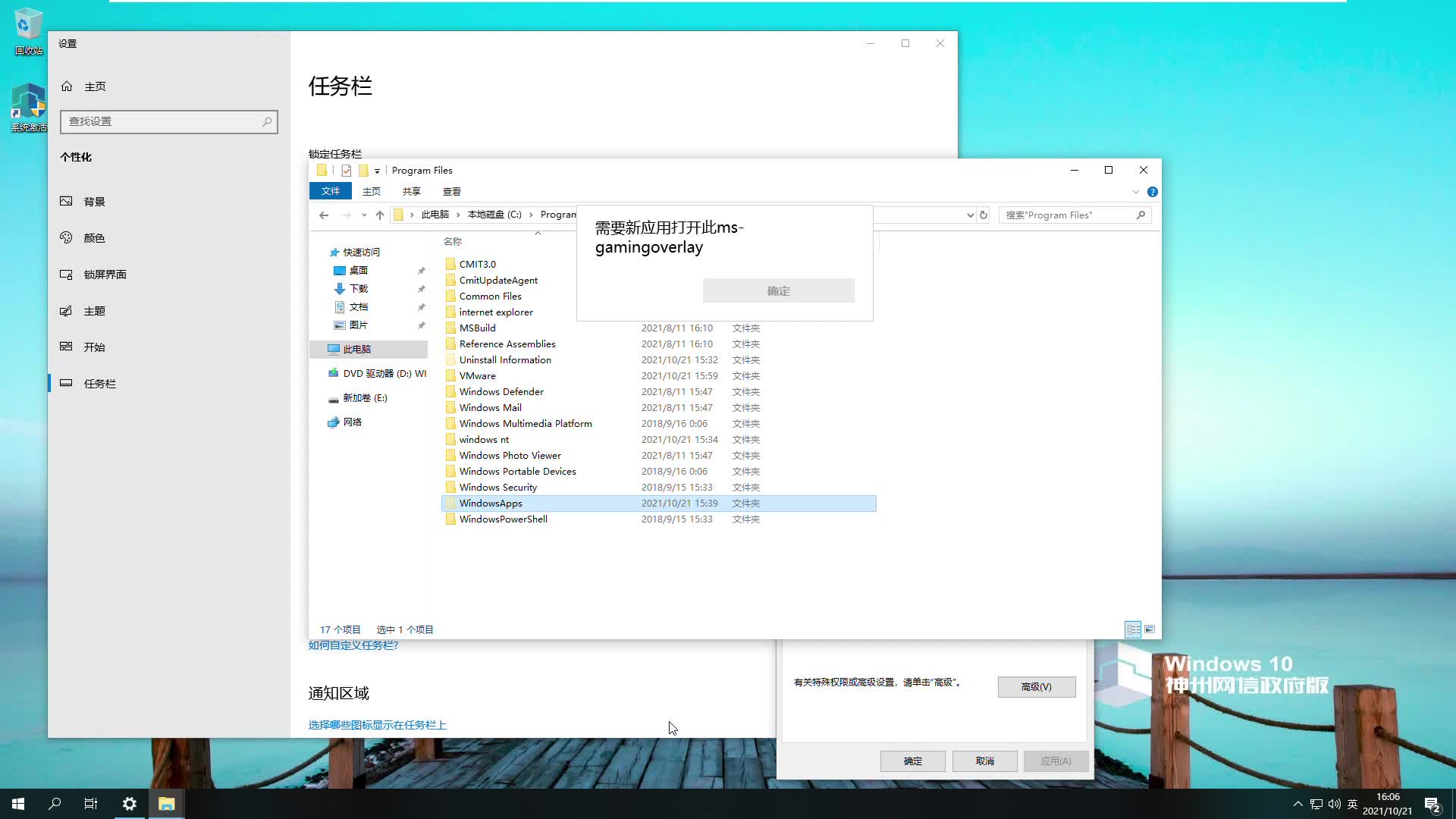Expand the quick access toolbar dropdown
Screen dimensions: 1456x819
coord(377,171)
